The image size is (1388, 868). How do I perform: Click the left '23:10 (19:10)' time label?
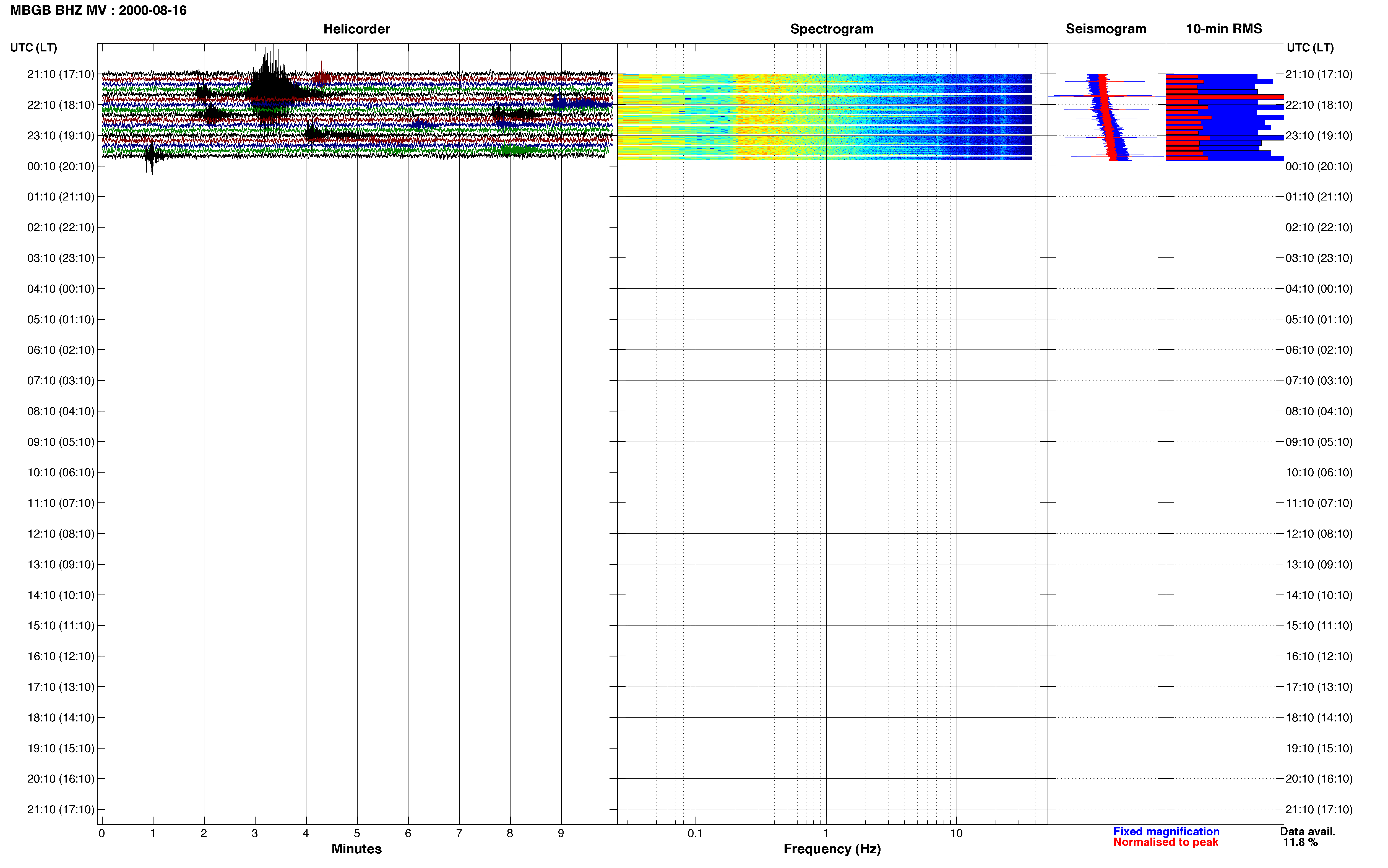60,135
